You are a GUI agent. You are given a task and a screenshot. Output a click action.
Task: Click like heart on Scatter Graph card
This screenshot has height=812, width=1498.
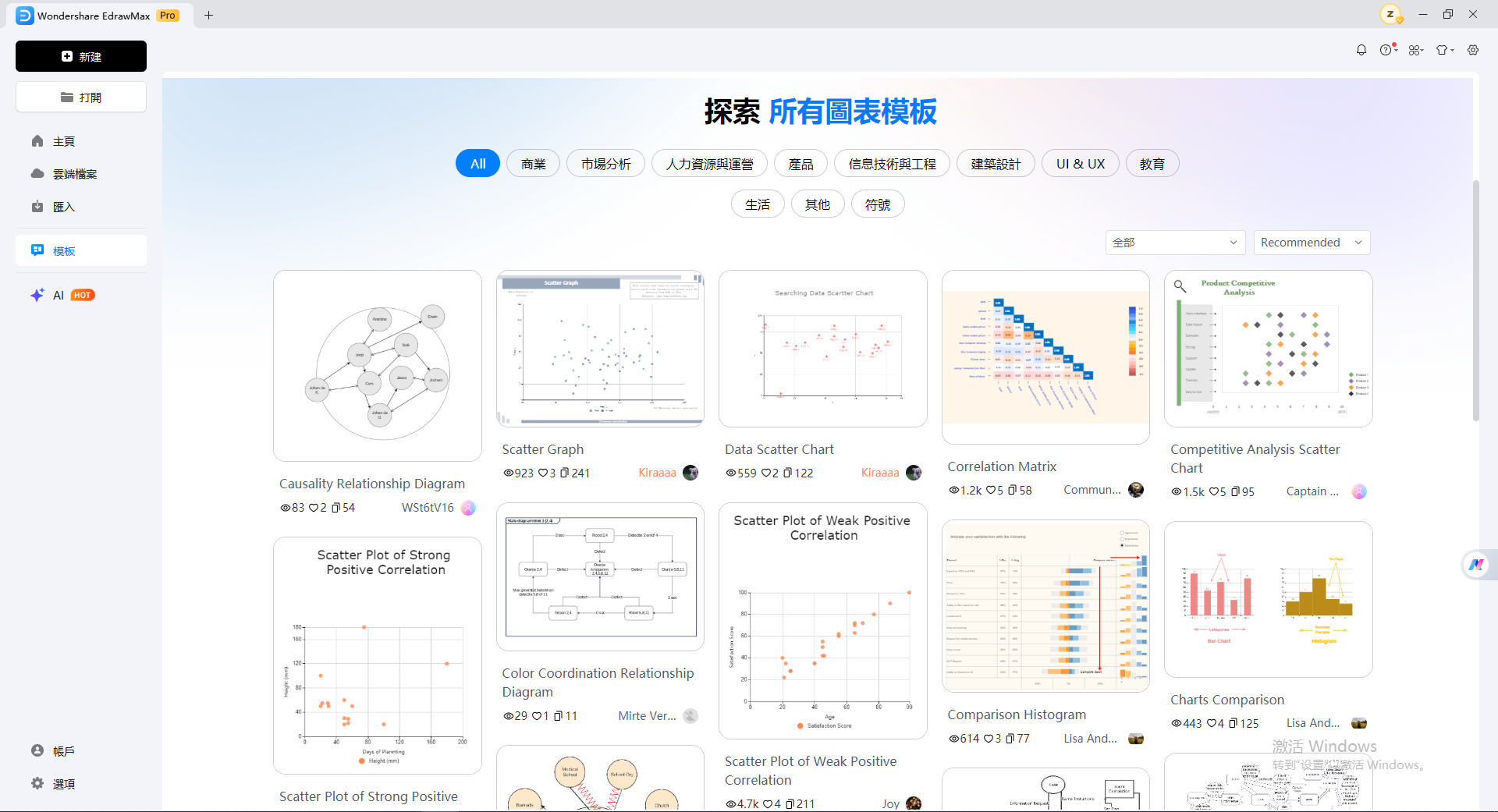(x=543, y=473)
